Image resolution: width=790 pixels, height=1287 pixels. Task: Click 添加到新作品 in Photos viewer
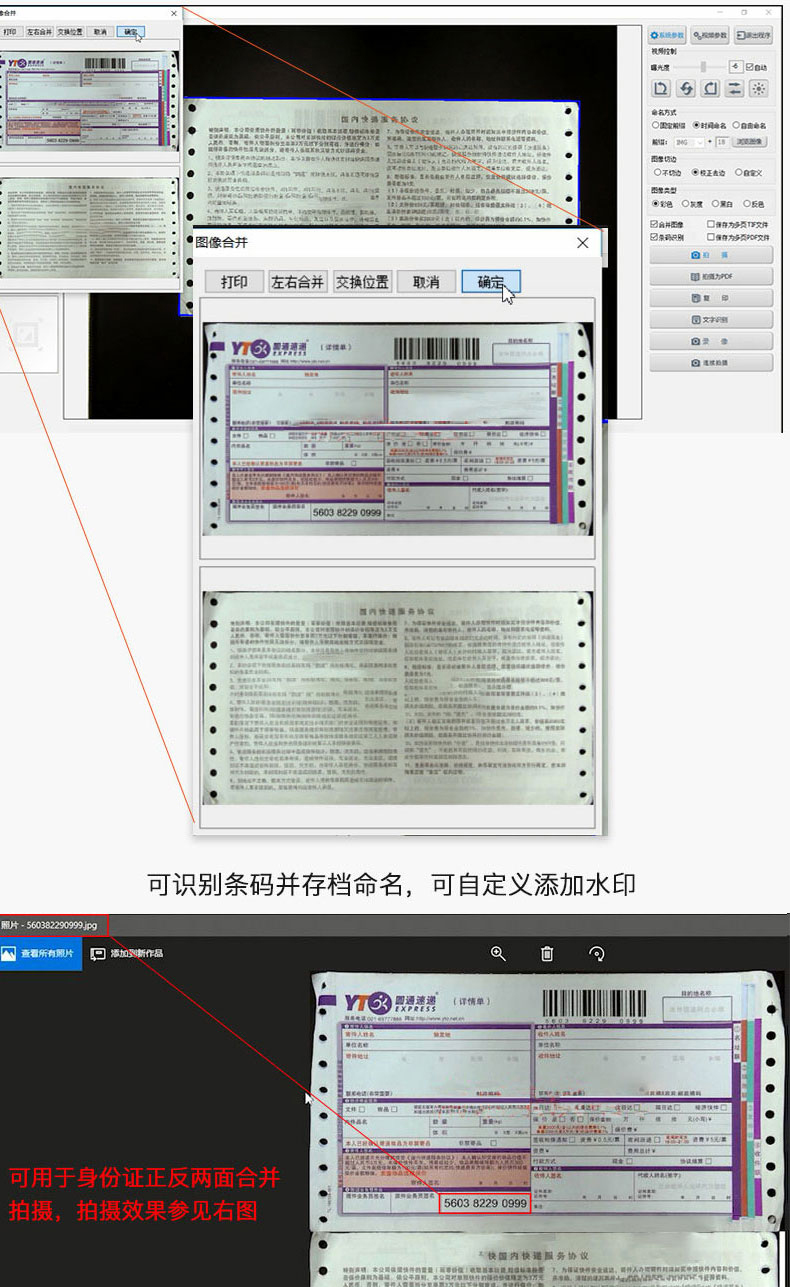tap(127, 954)
